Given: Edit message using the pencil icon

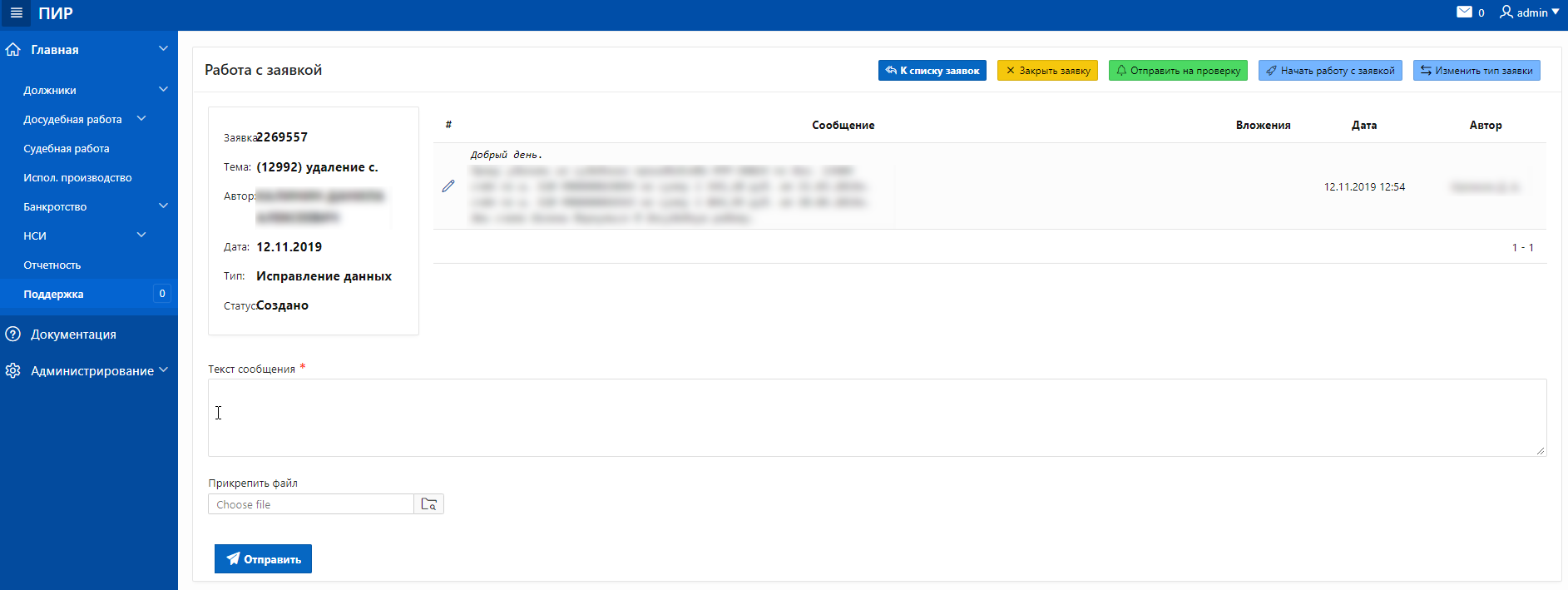Looking at the screenshot, I should [448, 186].
